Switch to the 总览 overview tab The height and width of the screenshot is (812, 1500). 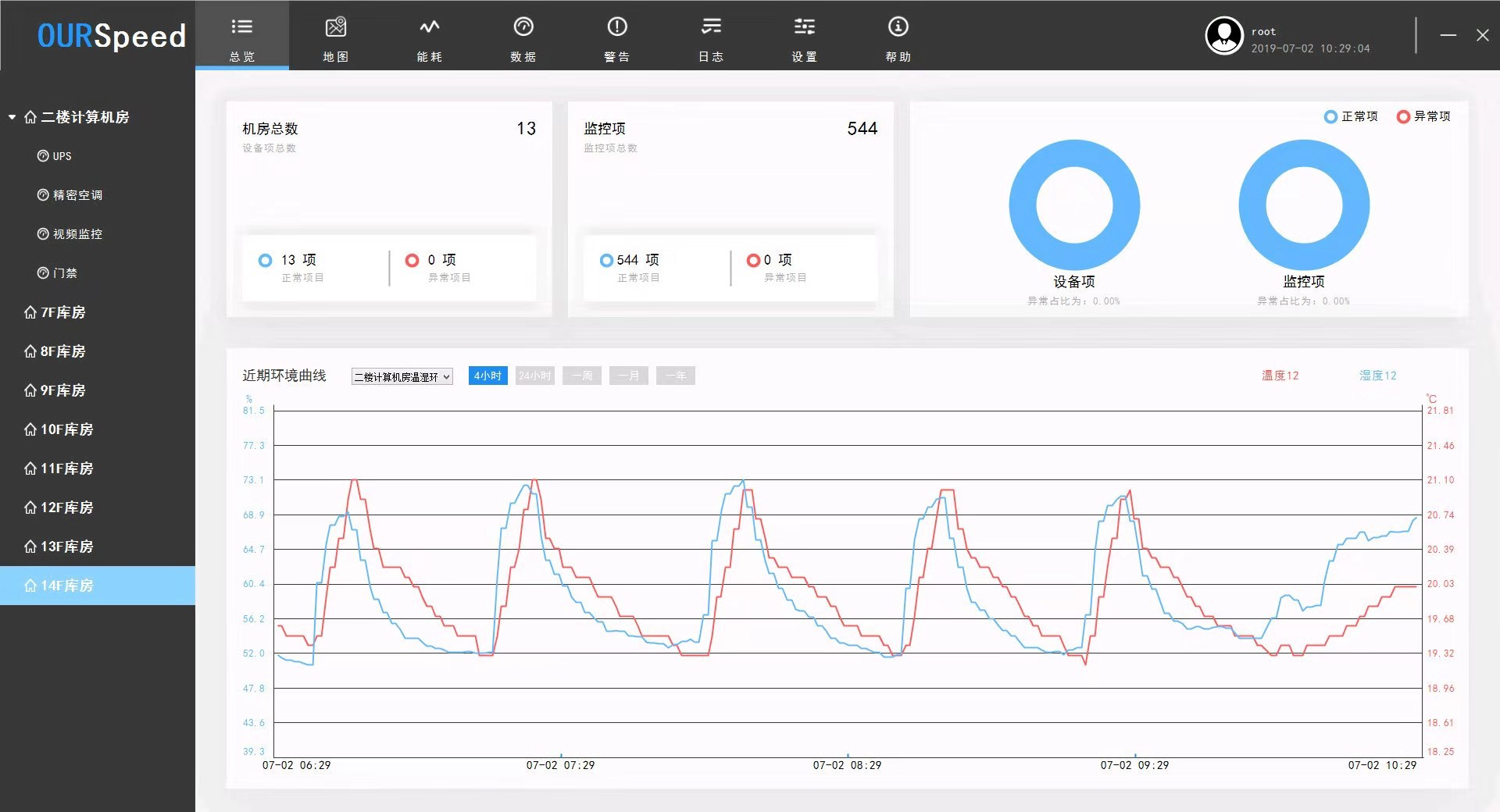click(x=242, y=36)
